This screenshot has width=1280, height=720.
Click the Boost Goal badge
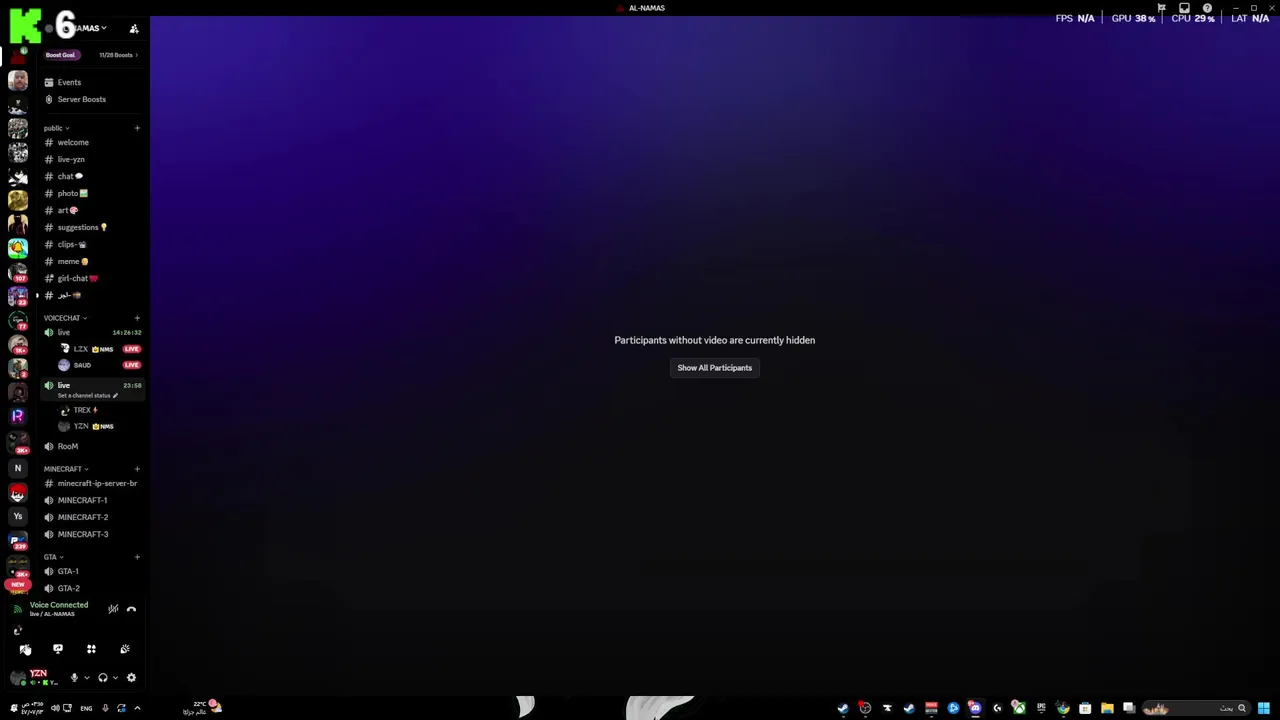pyautogui.click(x=60, y=55)
